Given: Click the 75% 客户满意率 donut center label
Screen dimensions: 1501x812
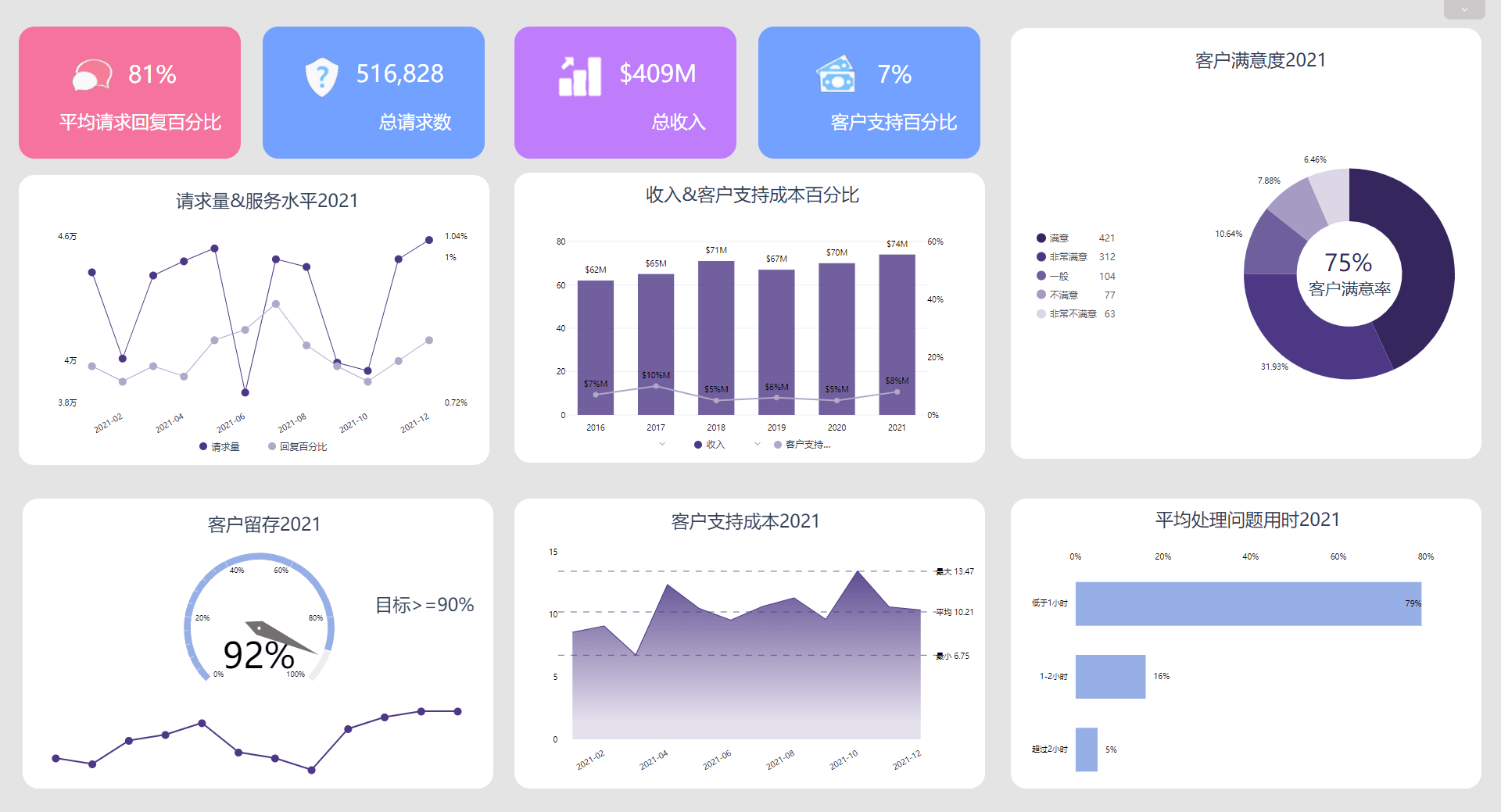Looking at the screenshot, I should (x=1349, y=274).
